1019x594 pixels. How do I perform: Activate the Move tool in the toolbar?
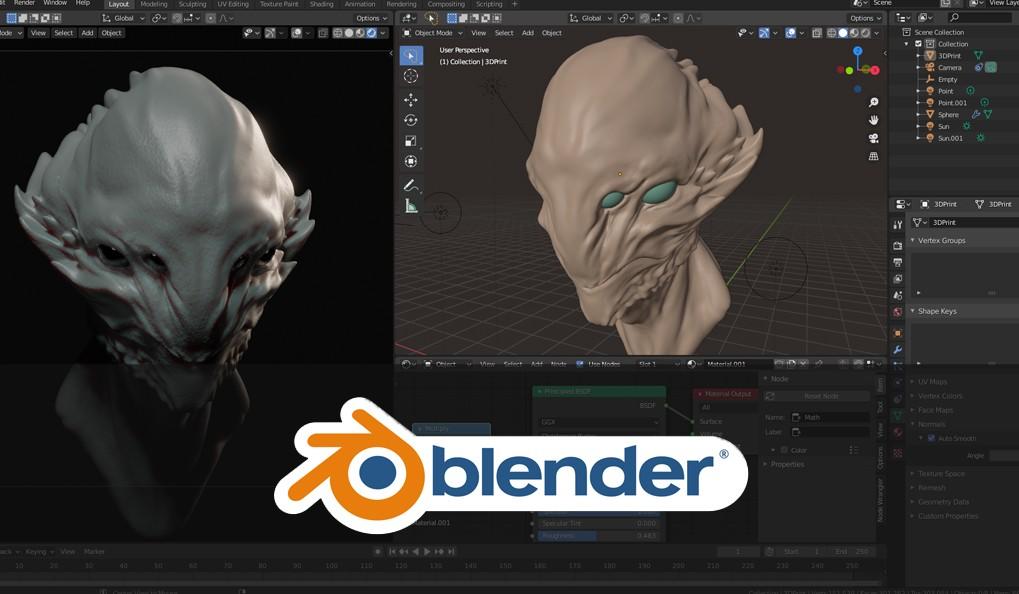click(x=411, y=99)
